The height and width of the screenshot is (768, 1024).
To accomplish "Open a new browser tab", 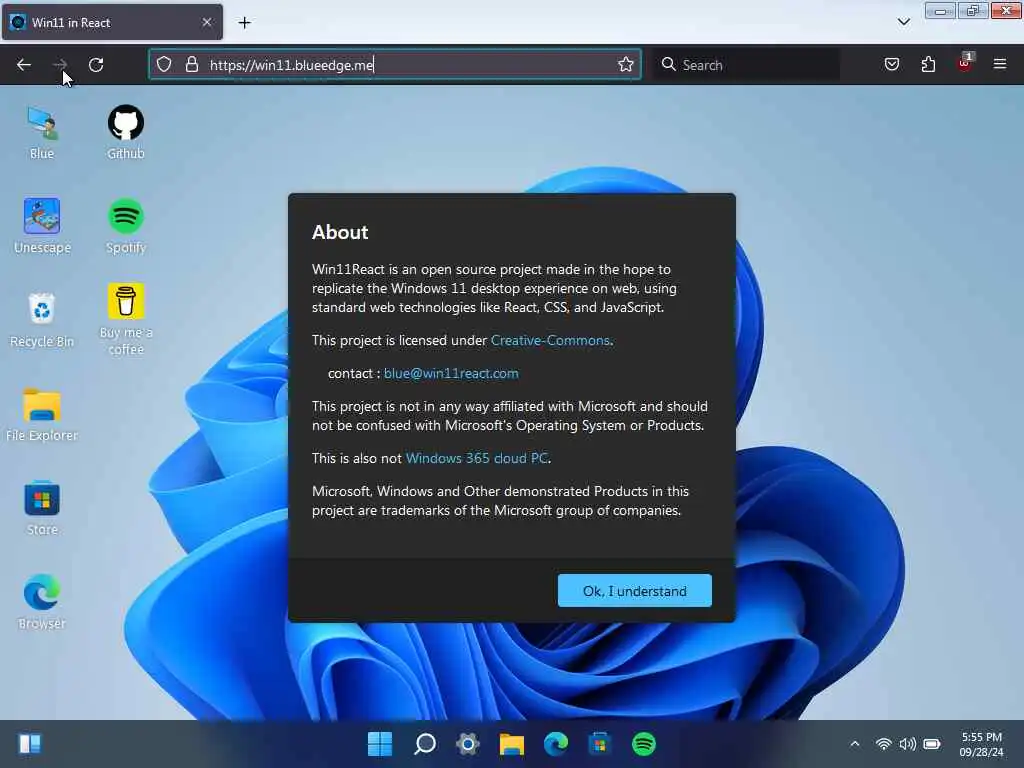I will (x=244, y=23).
